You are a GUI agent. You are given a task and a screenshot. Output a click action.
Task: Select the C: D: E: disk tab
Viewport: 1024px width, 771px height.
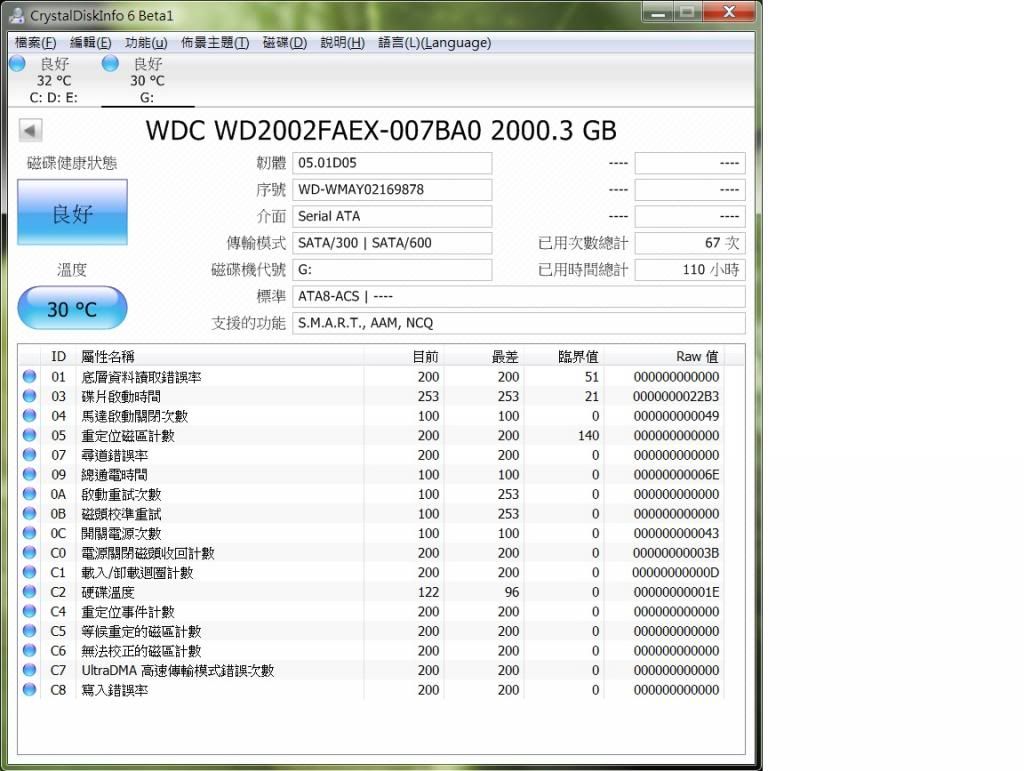point(54,81)
